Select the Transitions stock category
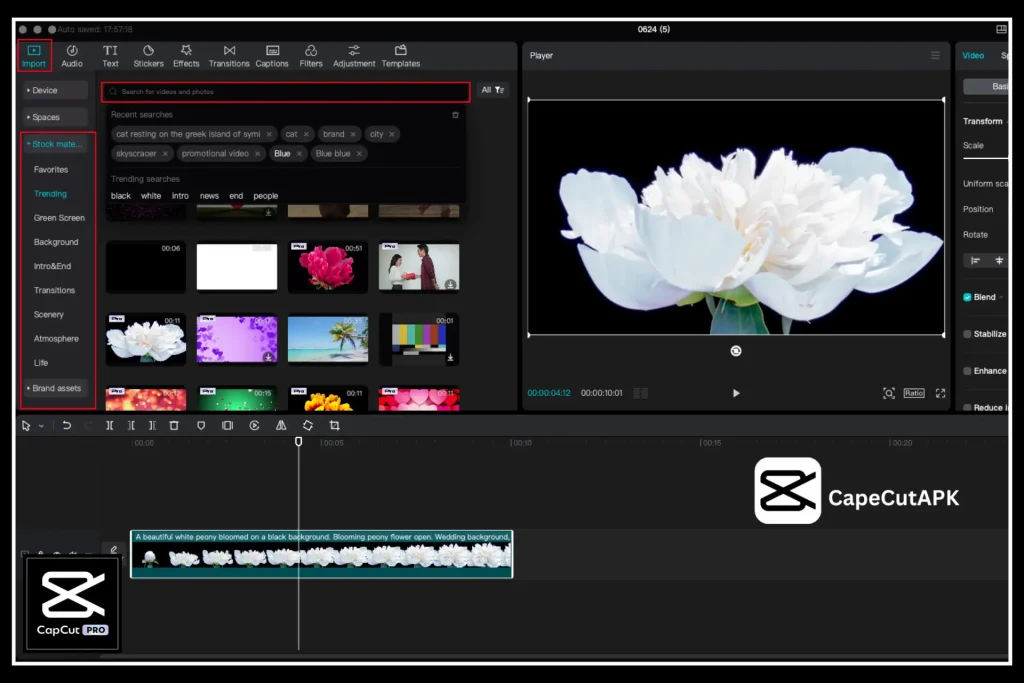 (x=54, y=290)
